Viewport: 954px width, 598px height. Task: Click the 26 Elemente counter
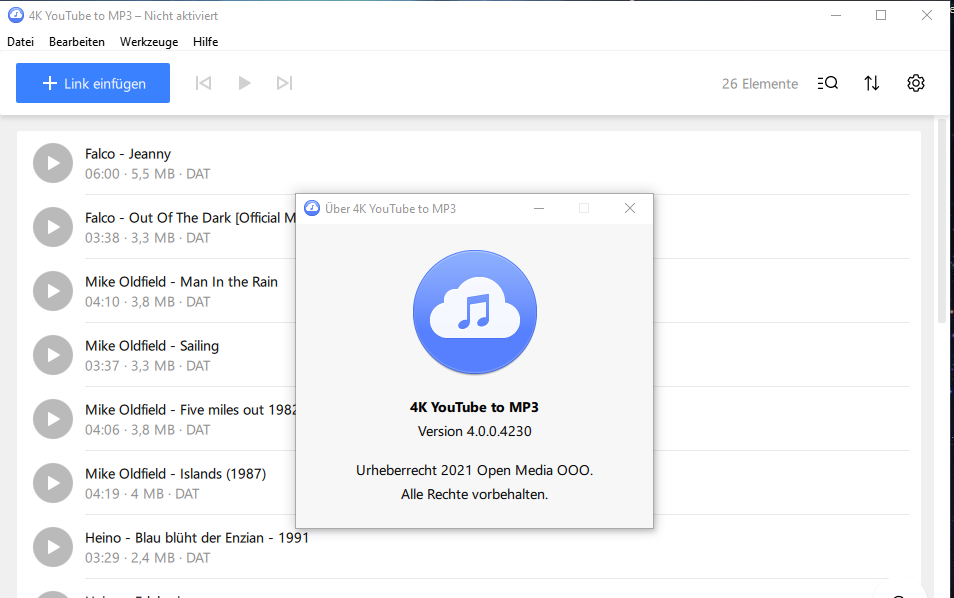click(760, 84)
